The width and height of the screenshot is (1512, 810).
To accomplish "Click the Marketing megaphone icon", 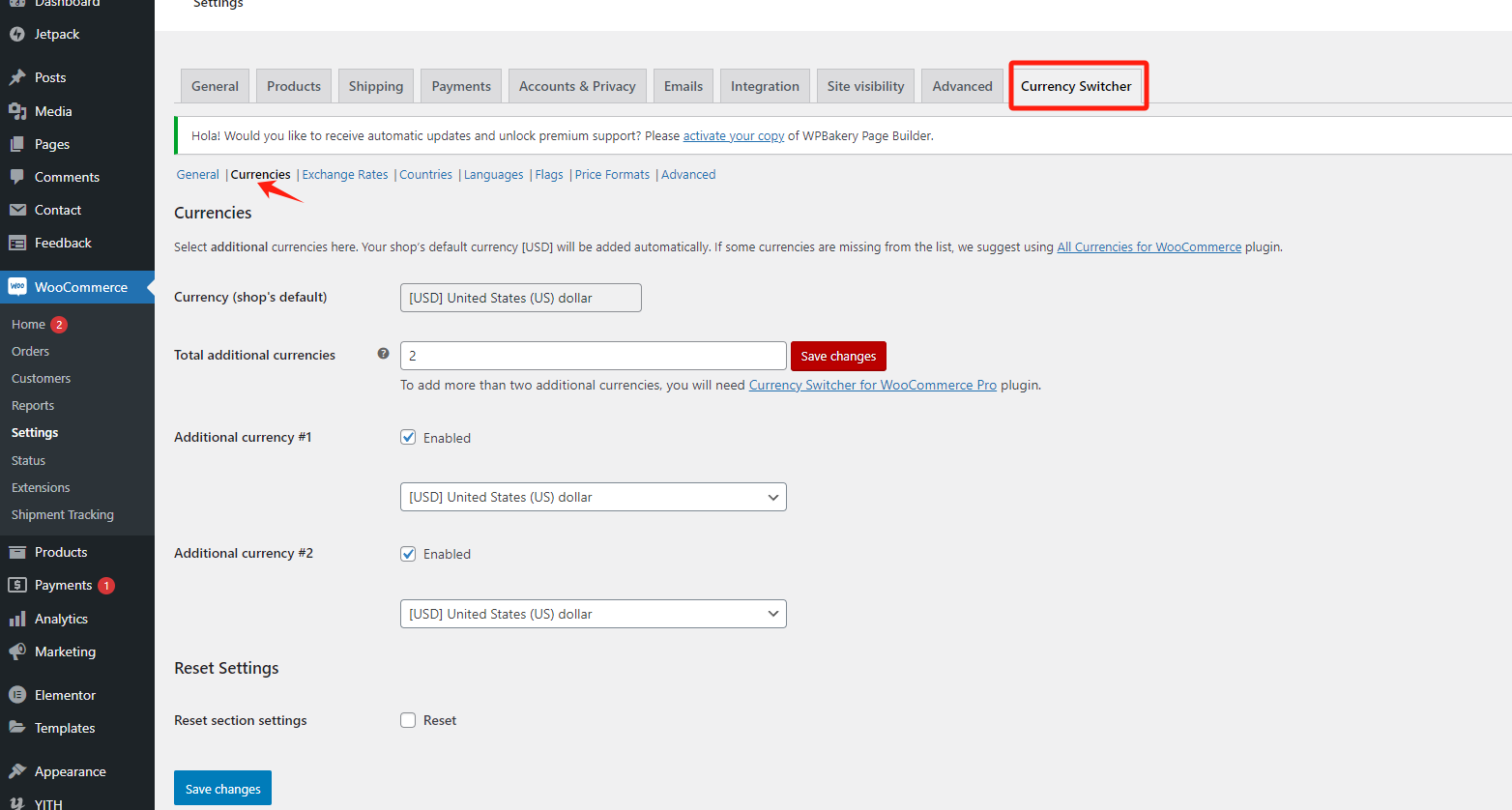I will (17, 651).
